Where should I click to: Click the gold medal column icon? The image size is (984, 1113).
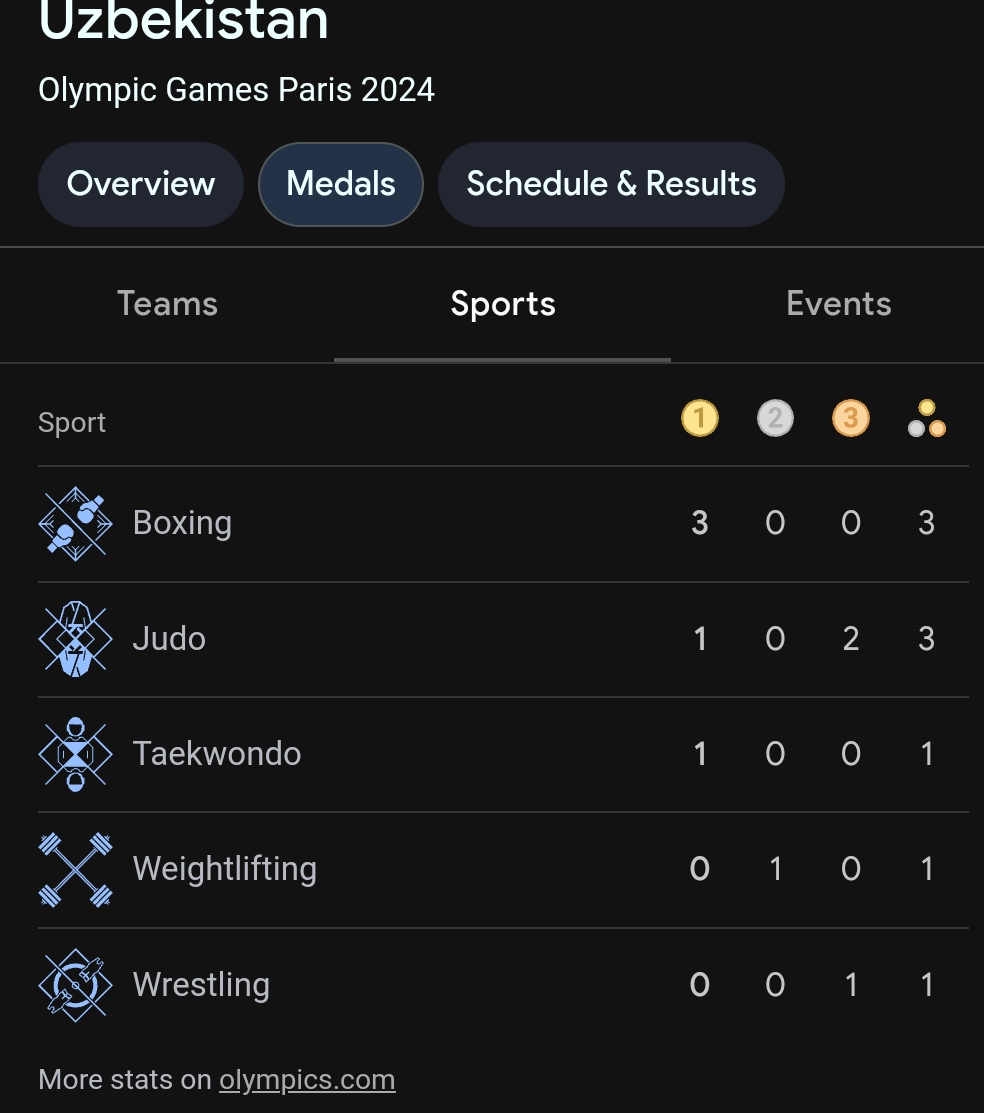point(700,418)
